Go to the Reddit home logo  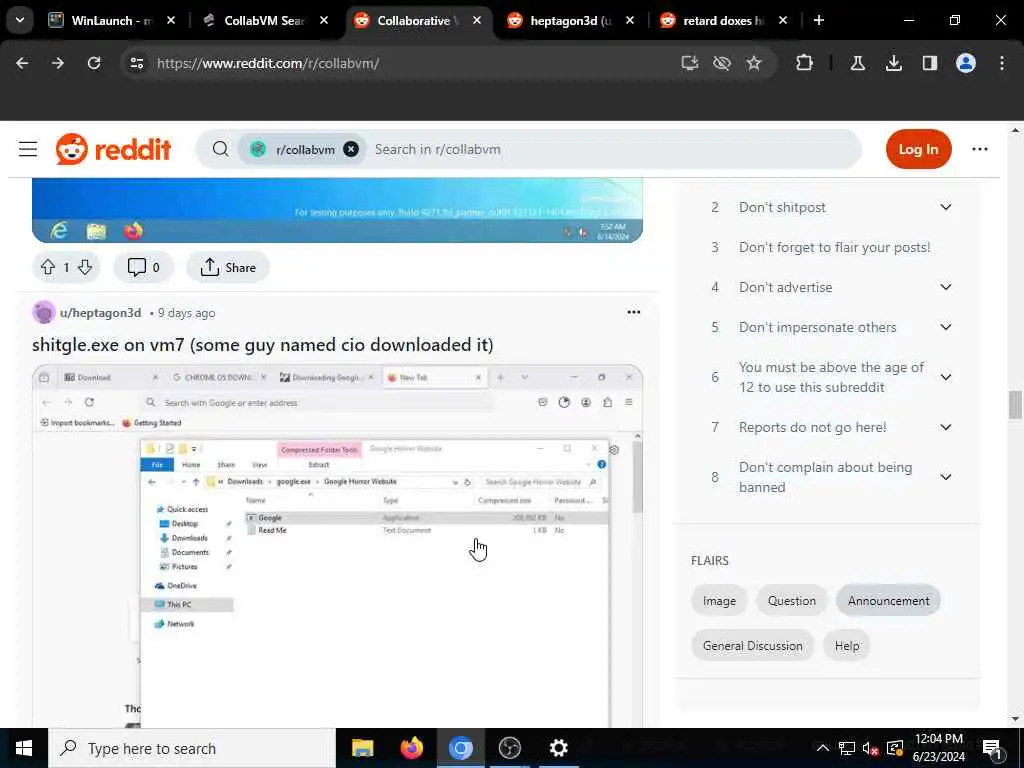[x=113, y=150]
